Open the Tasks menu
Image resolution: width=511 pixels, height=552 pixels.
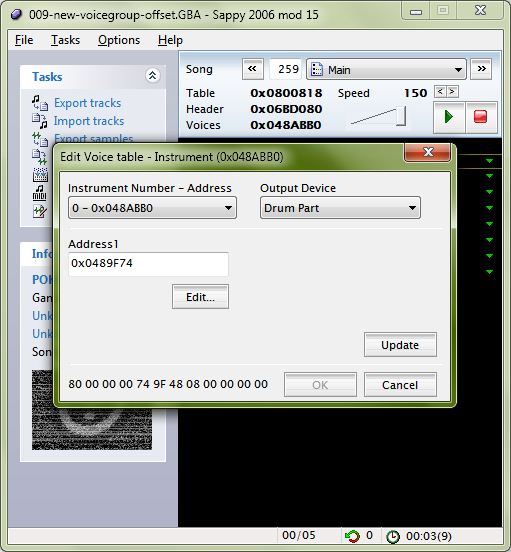[x=65, y=40]
